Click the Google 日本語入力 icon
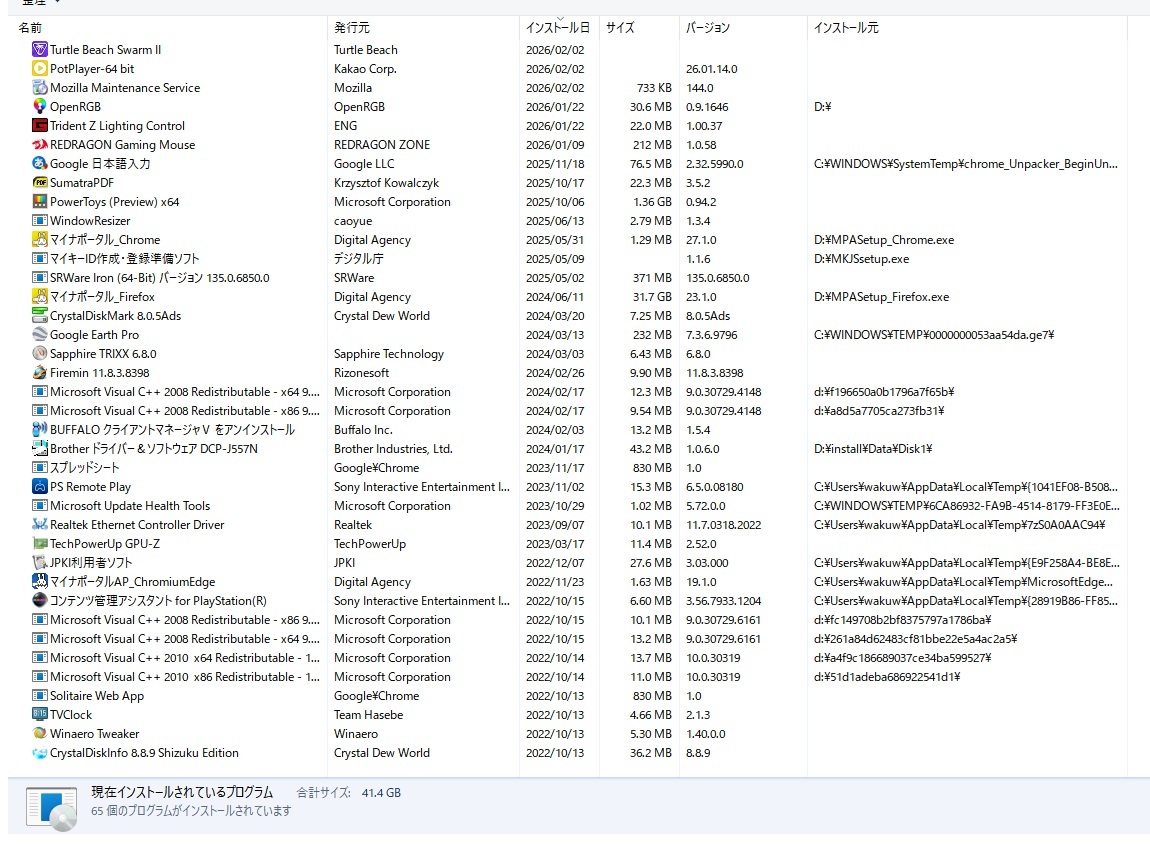The height and width of the screenshot is (861, 1150). pyautogui.click(x=40, y=164)
